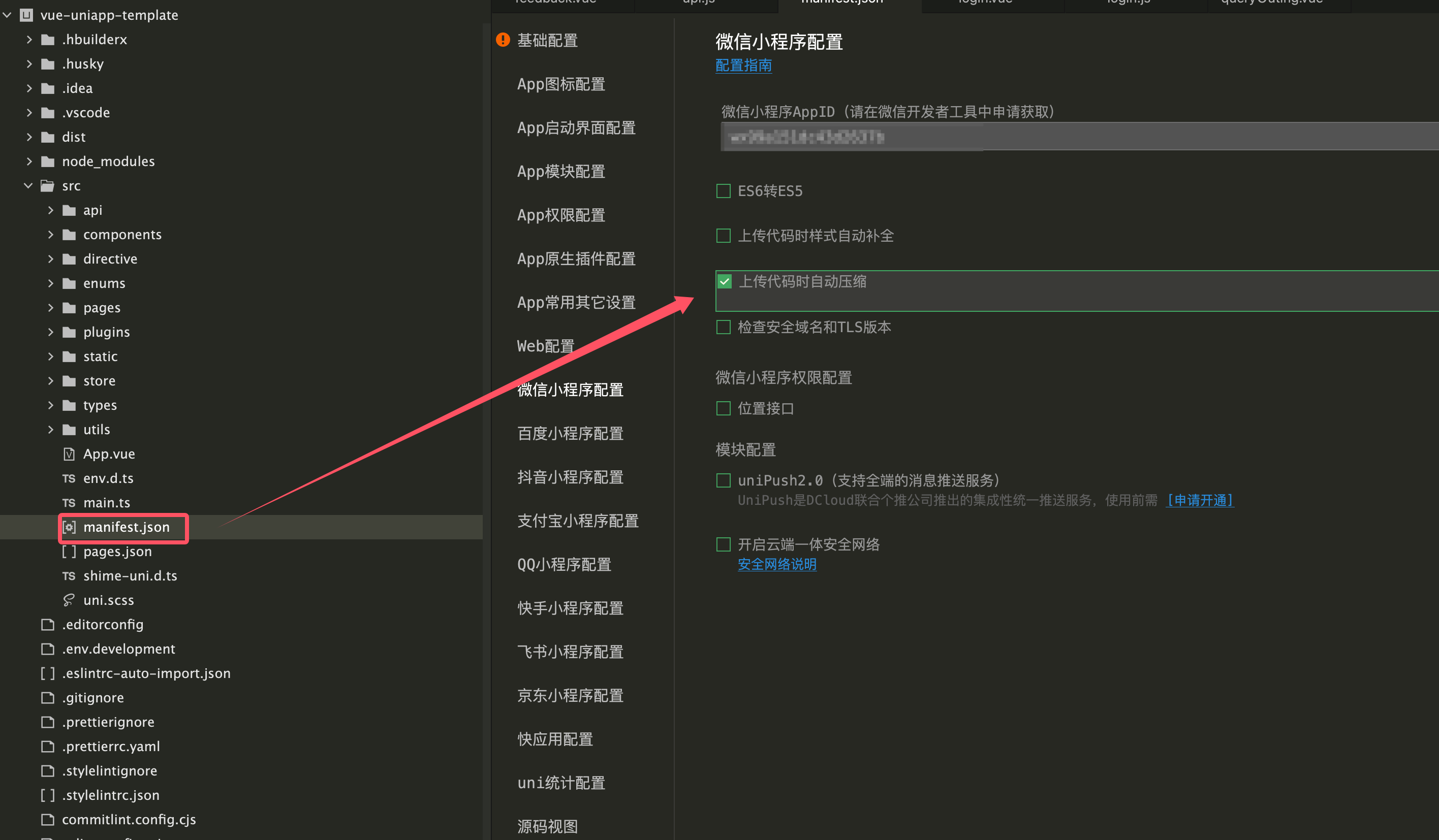Click the .editorconfig file icon
The image size is (1439, 840).
point(48,625)
